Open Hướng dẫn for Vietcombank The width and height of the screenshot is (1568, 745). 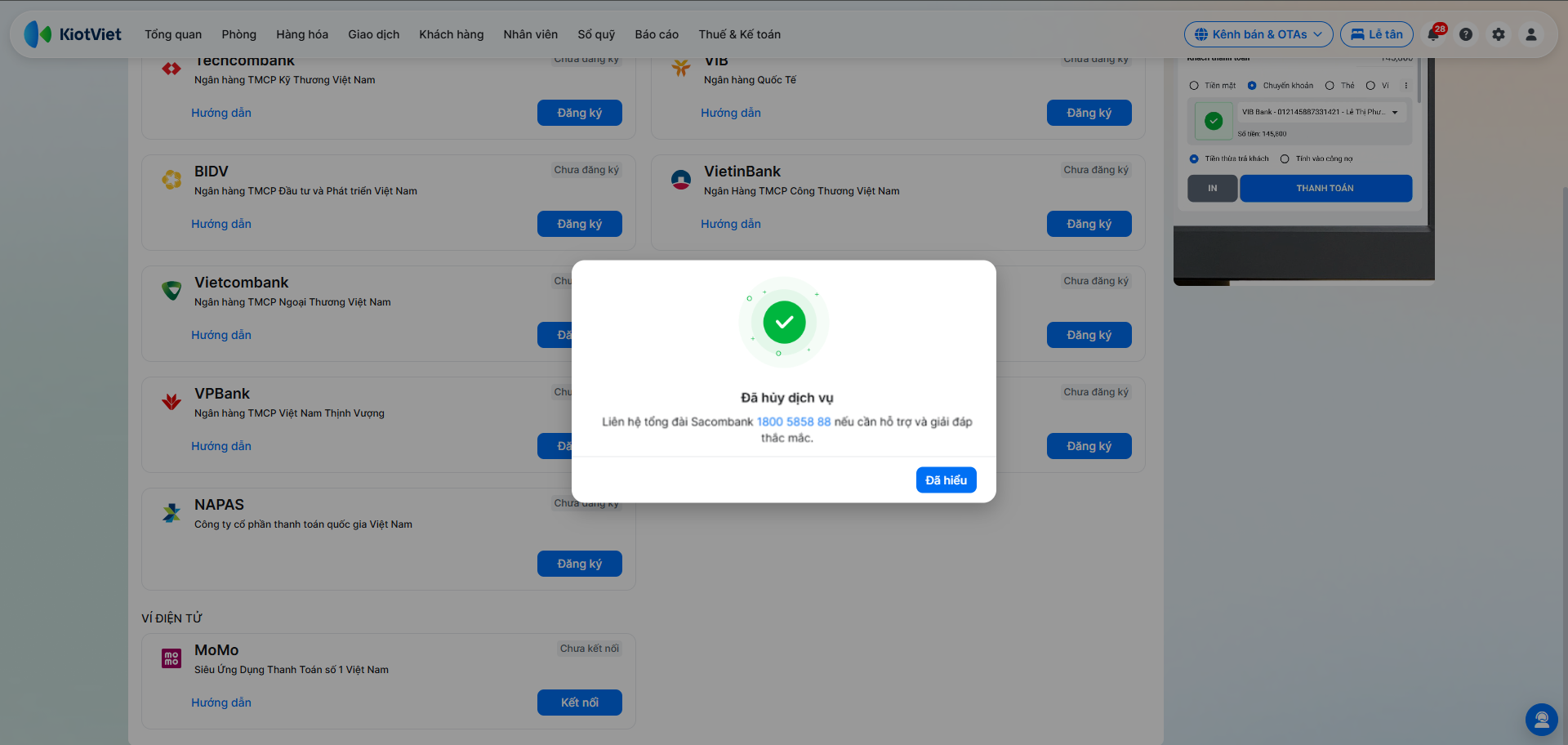[221, 335]
